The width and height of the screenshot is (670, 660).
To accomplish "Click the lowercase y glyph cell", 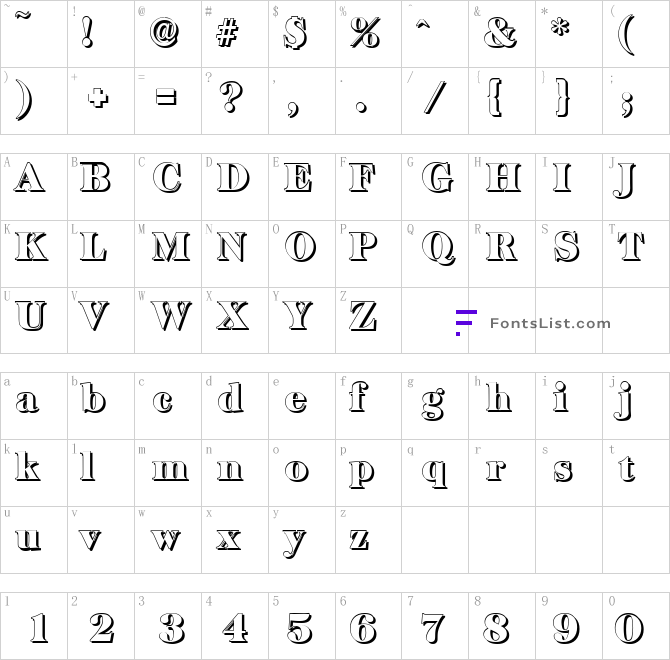I will tap(302, 540).
